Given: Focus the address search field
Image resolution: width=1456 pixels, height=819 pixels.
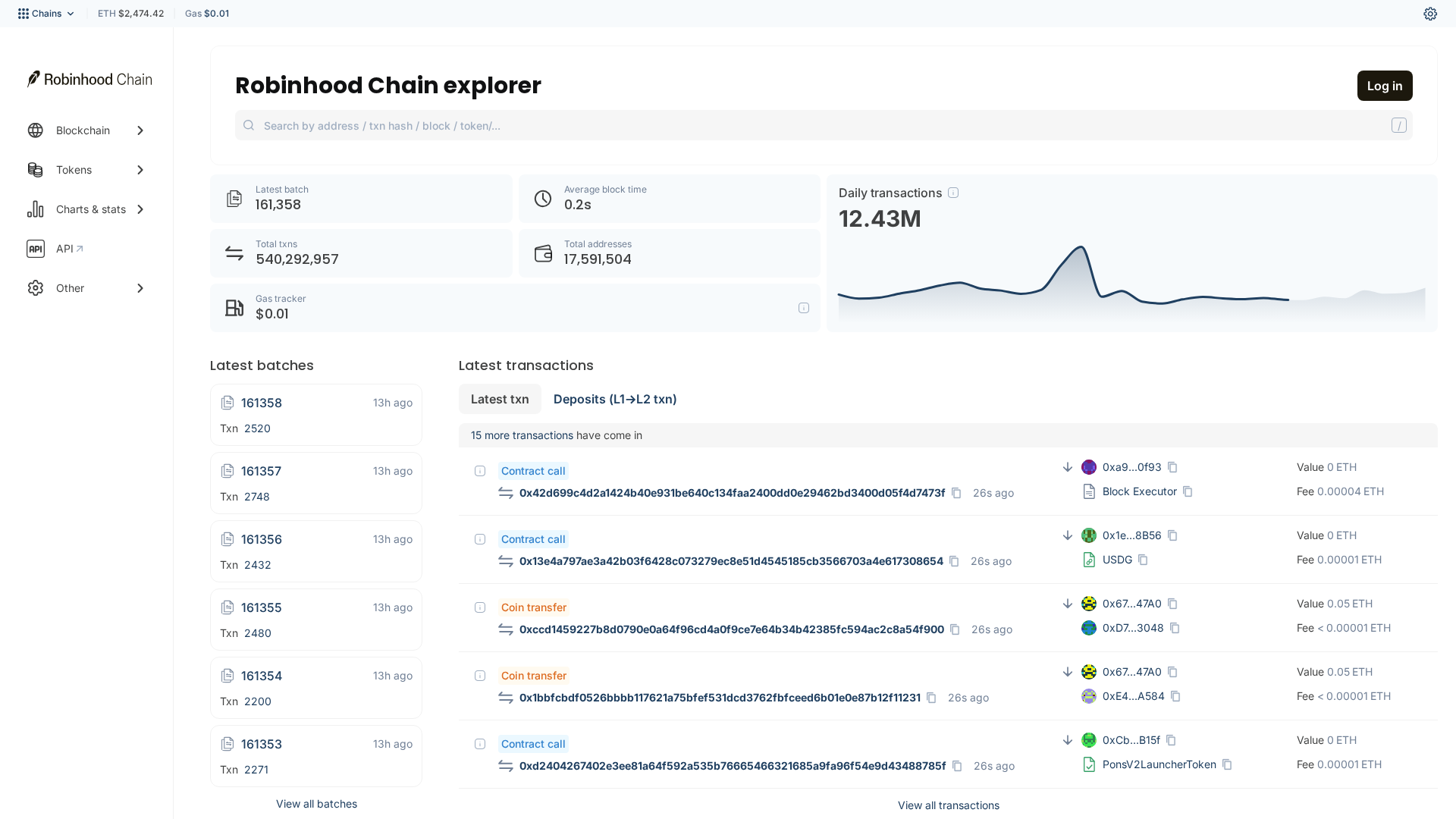Looking at the screenshot, I should coord(824,125).
